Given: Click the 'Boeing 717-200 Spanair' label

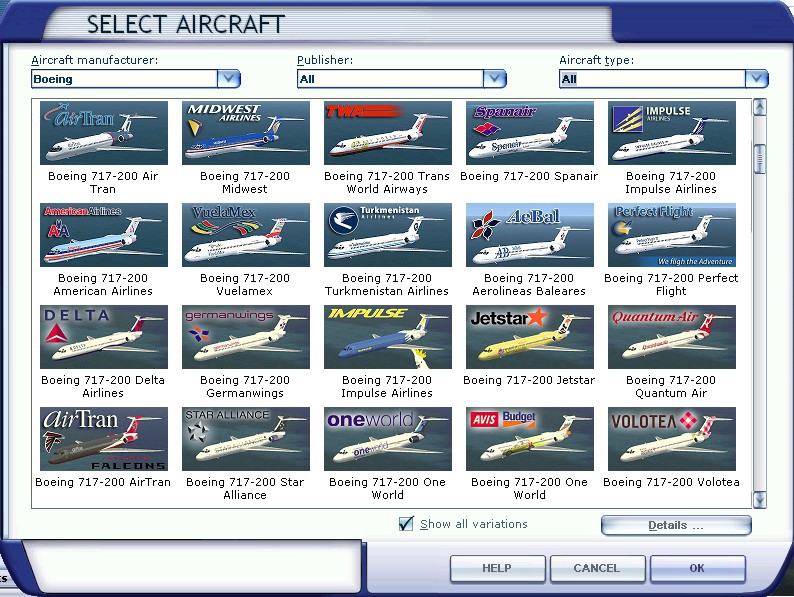Looking at the screenshot, I should (529, 176).
